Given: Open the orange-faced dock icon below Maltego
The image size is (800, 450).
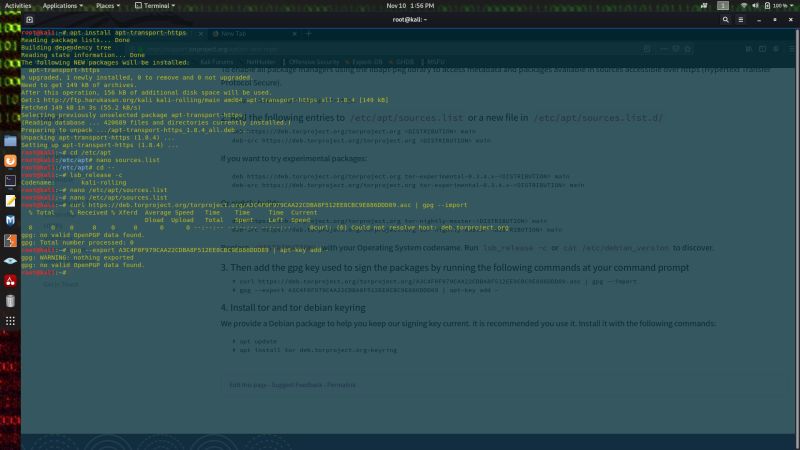Looking at the screenshot, I should click(x=10, y=240).
